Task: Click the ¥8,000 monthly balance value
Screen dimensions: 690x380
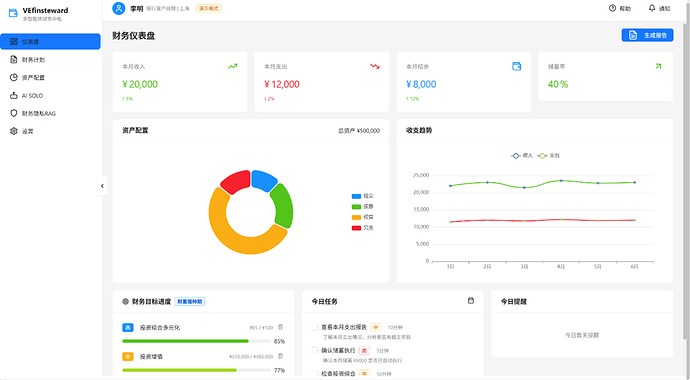Action: pyautogui.click(x=421, y=84)
